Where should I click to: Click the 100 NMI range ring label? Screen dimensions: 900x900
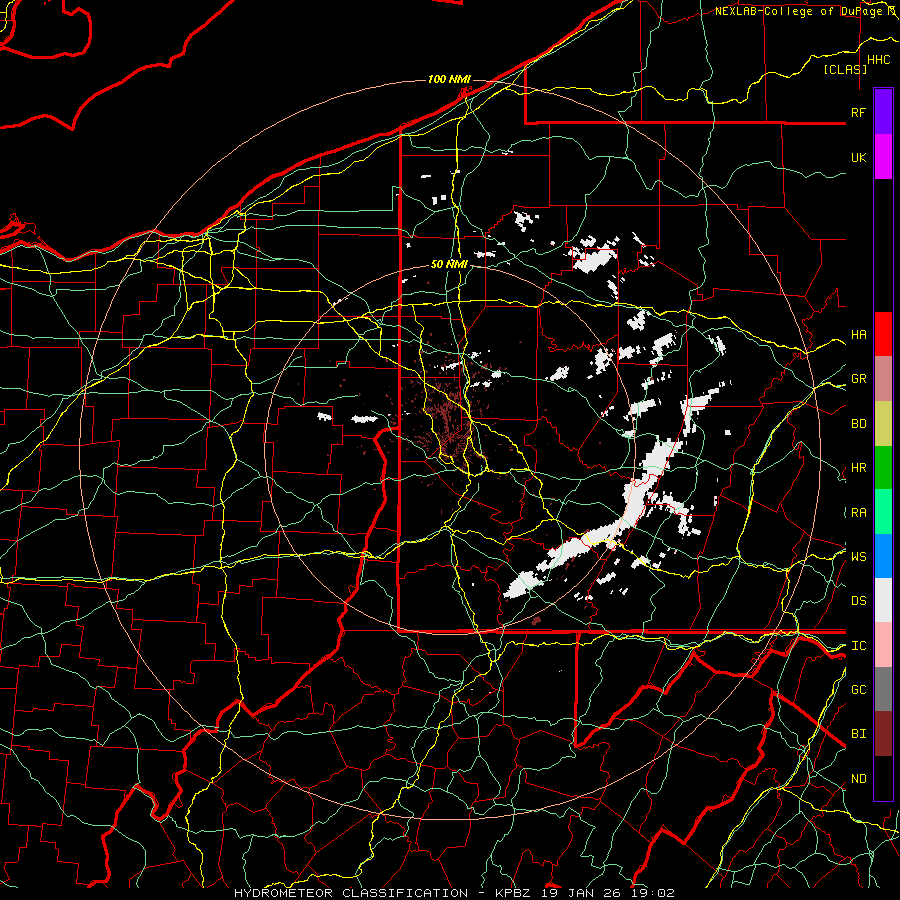coord(449,79)
